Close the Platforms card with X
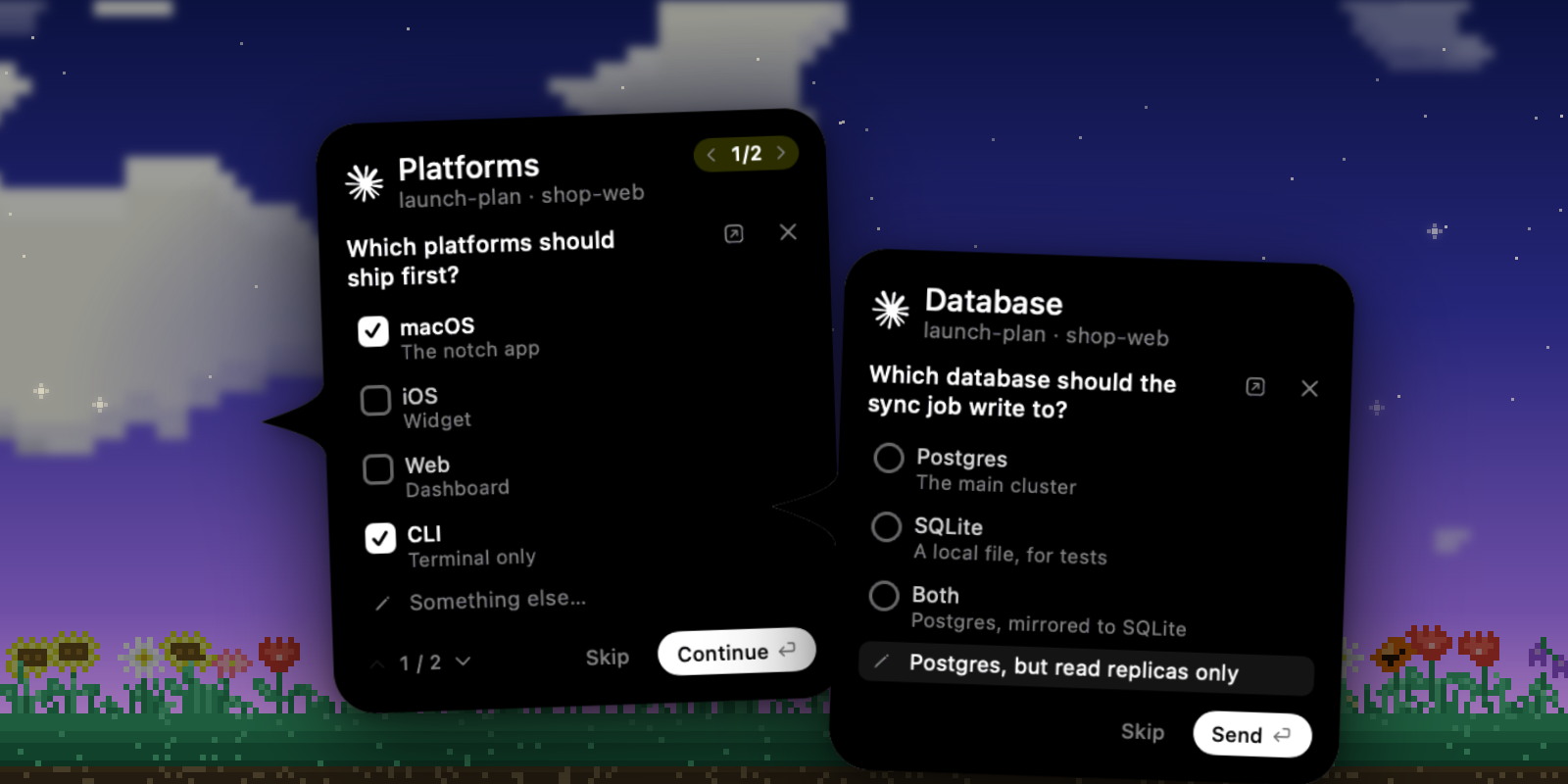Viewport: 1568px width, 784px height. click(788, 232)
